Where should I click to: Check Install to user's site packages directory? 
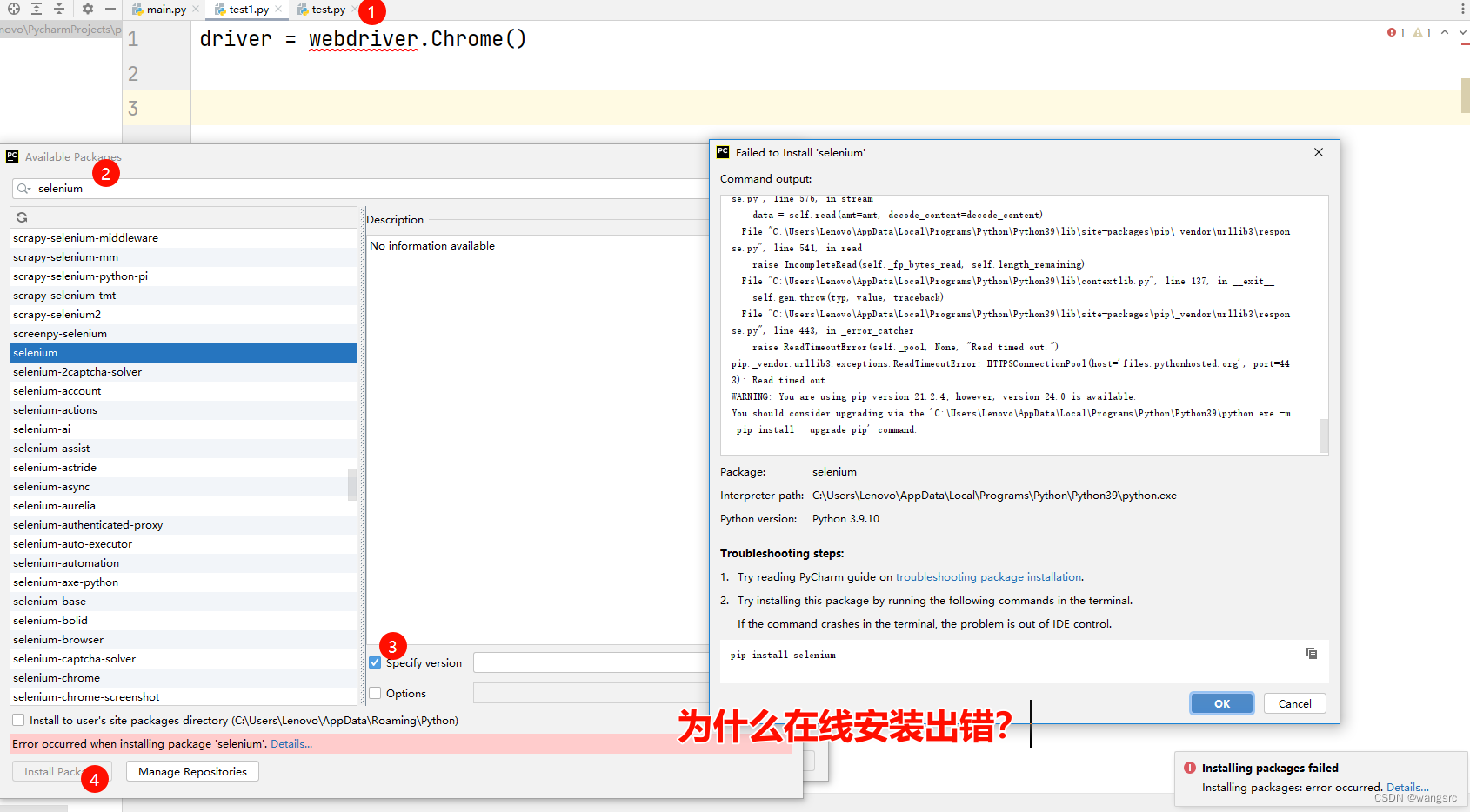coord(18,720)
